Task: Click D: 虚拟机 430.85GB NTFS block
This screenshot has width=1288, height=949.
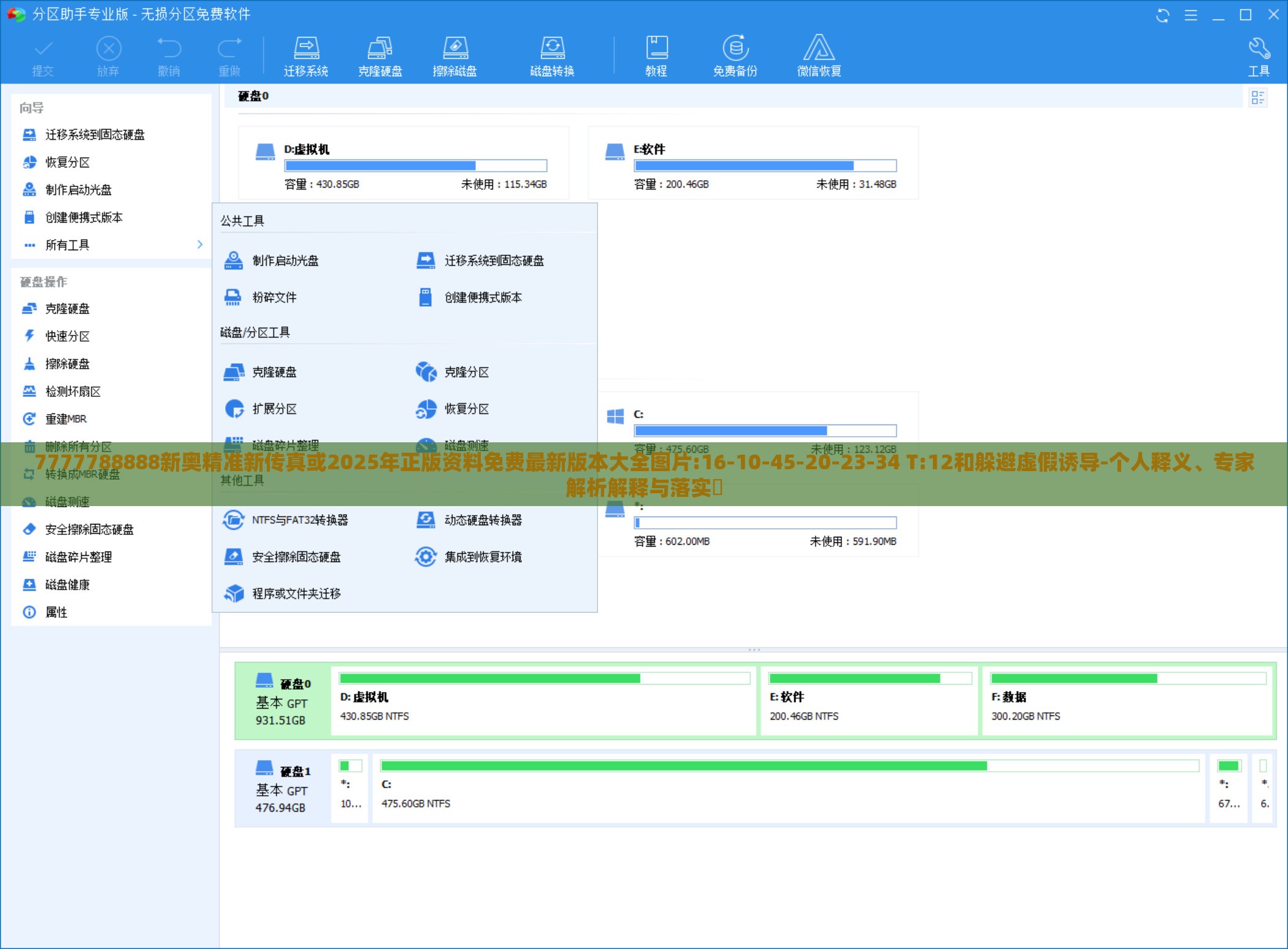Action: click(x=544, y=701)
